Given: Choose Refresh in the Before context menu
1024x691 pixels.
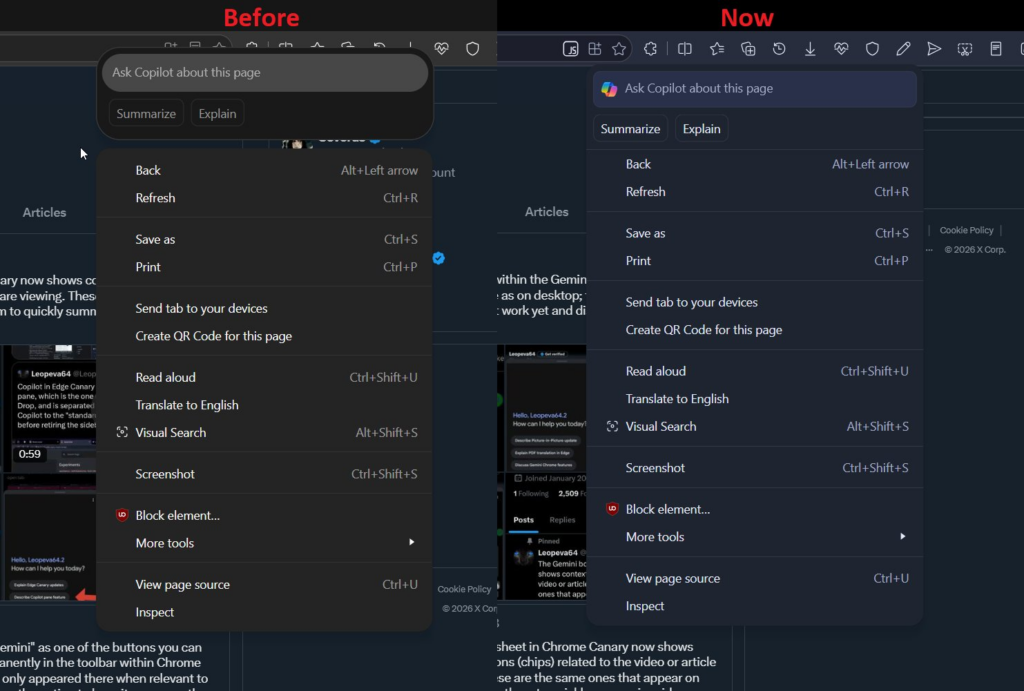Looking at the screenshot, I should click(x=265, y=198).
